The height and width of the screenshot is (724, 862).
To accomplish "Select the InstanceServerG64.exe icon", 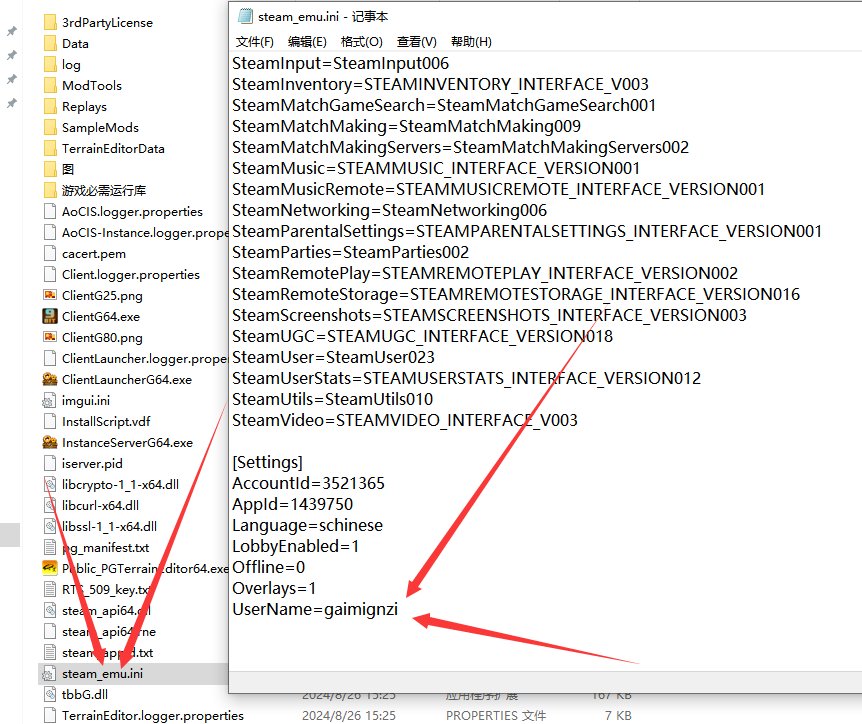I will click(x=50, y=442).
